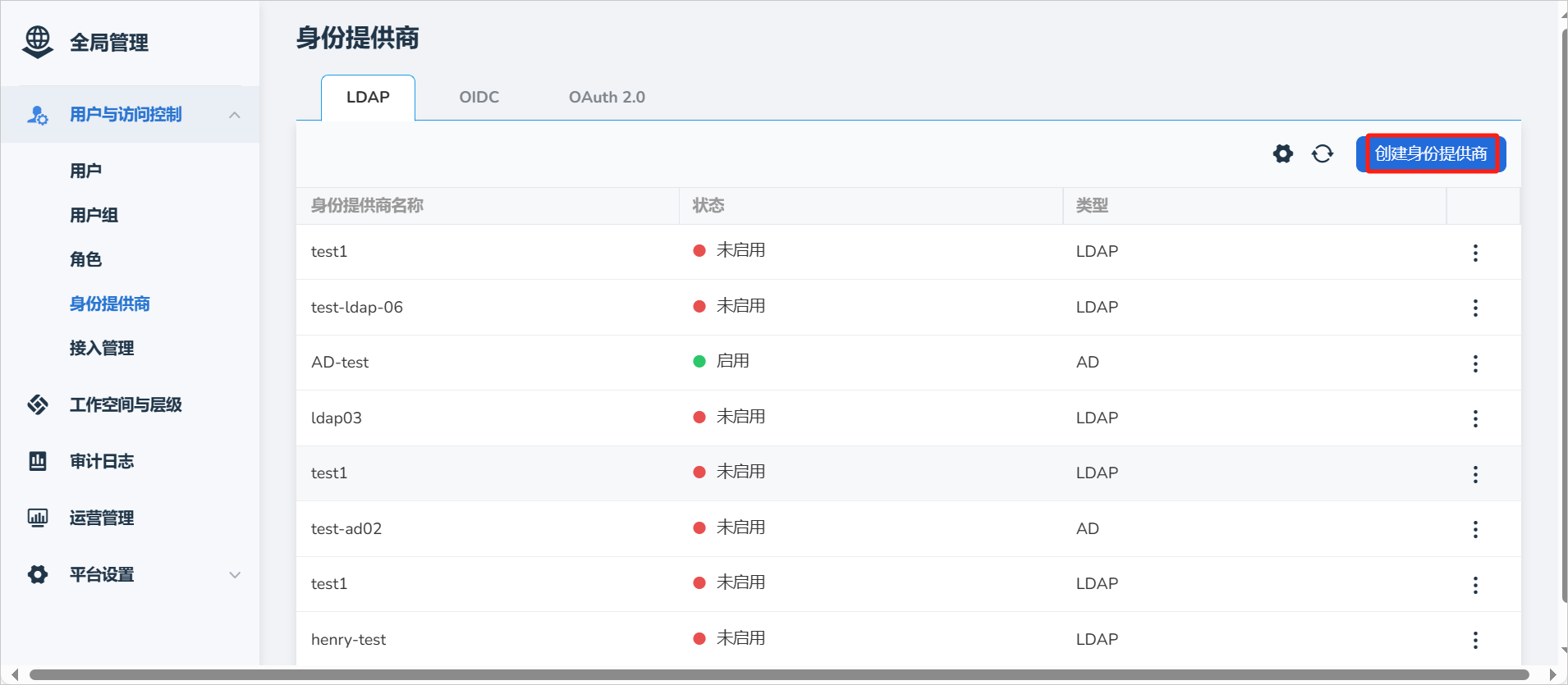Click the henry-test provider name
This screenshot has height=685, width=1568.
pos(348,639)
